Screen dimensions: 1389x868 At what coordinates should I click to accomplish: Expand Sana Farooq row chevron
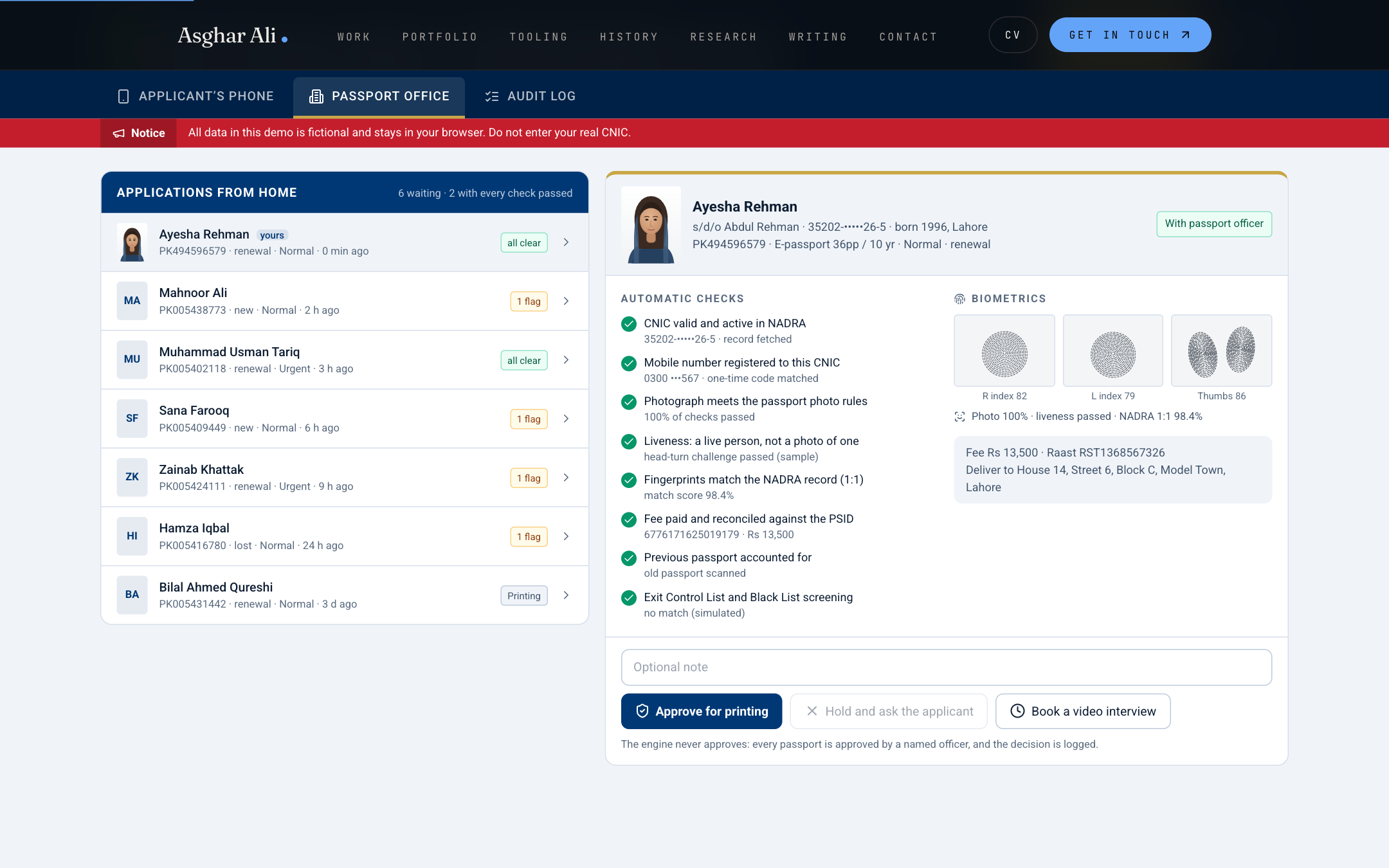point(566,419)
